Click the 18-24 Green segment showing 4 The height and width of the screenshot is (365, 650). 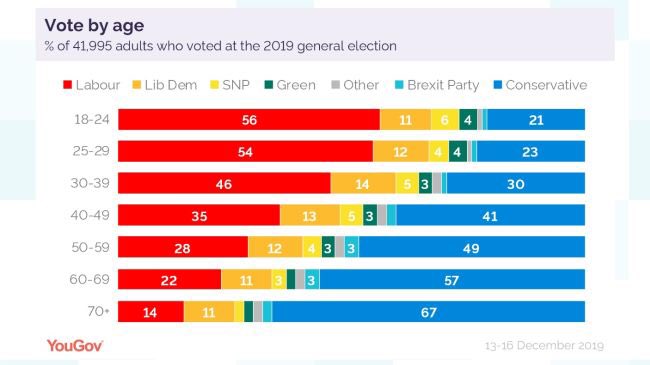coord(468,119)
